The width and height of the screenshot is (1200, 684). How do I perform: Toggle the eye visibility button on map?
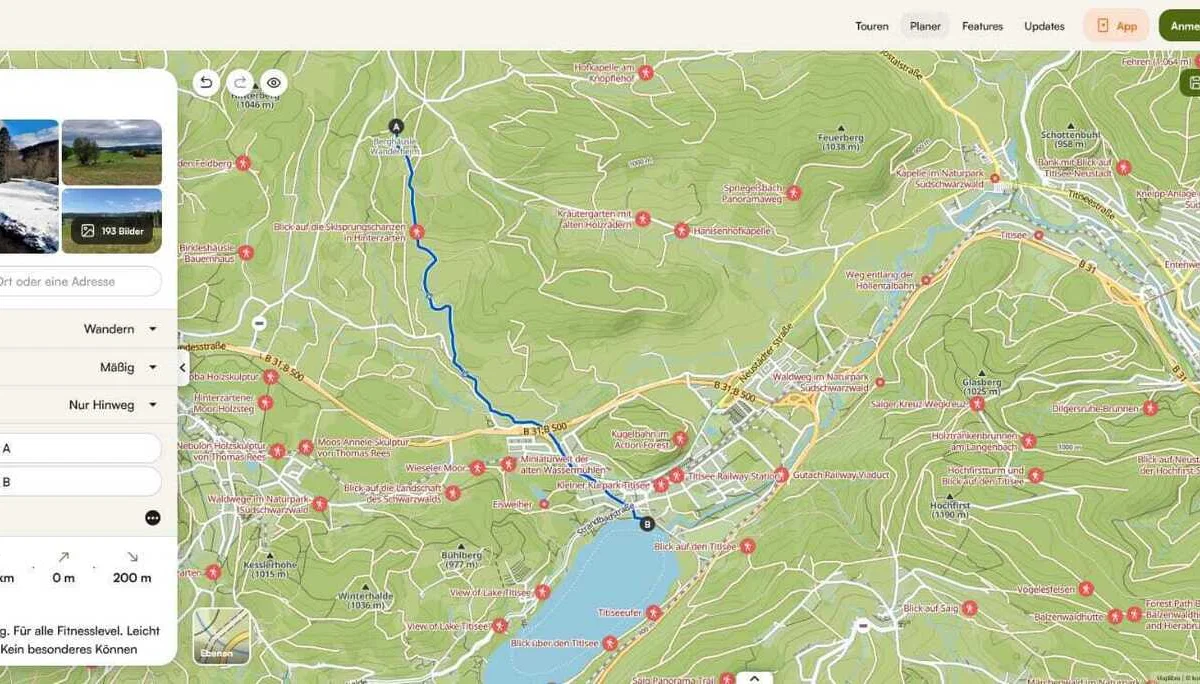coord(272,83)
